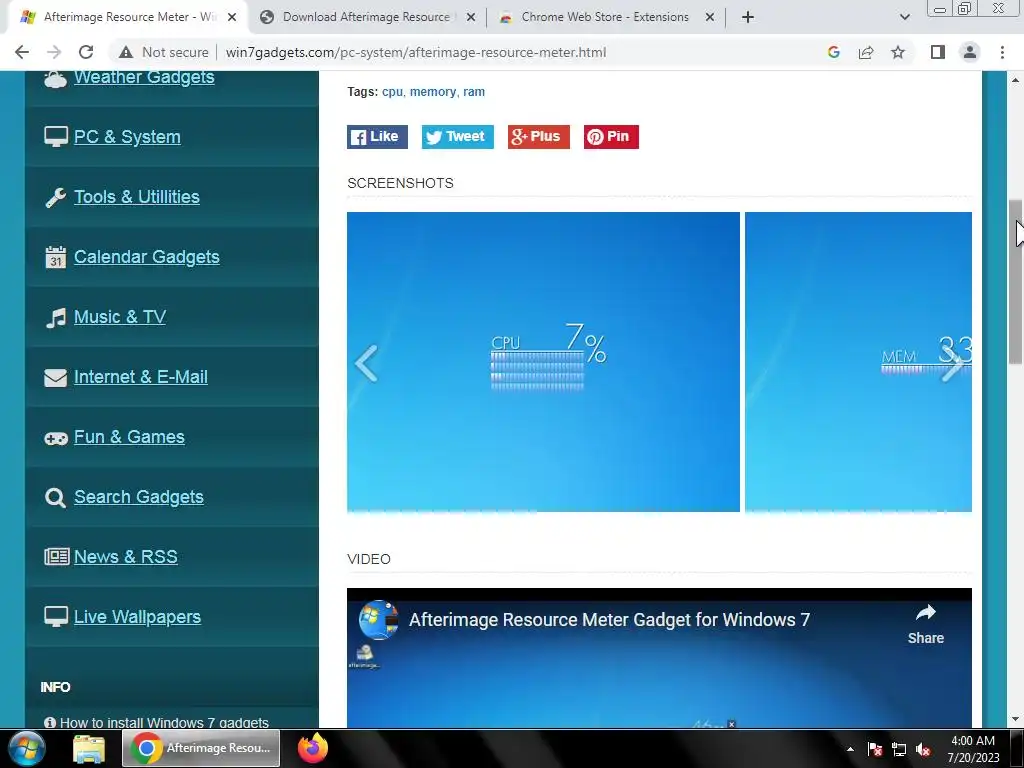1024x768 pixels.
Task: Click the monitor icon beside Live Wallpapers
Action: coord(56,617)
